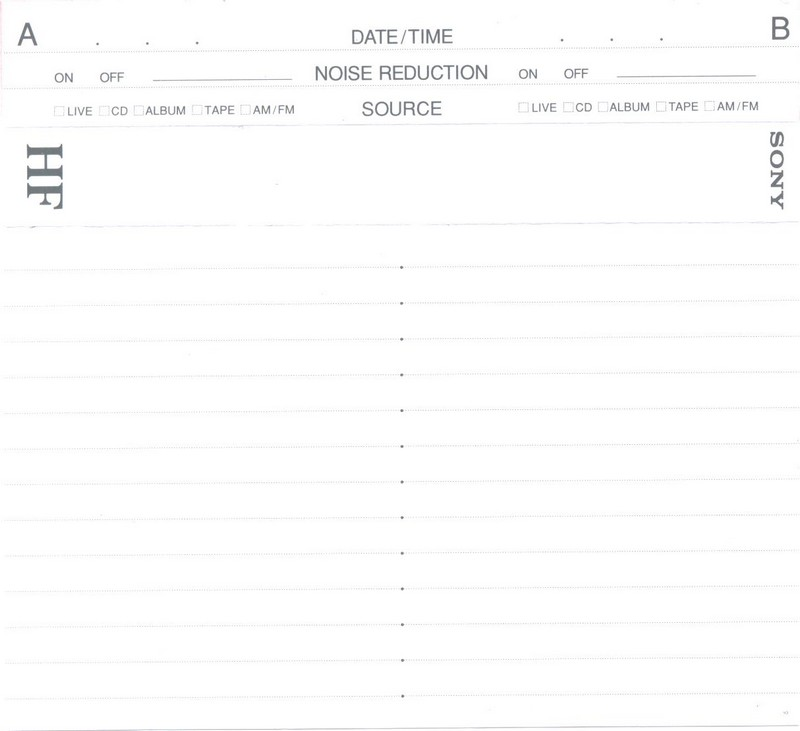Tick the side A TAPE checkbox

tap(197, 111)
